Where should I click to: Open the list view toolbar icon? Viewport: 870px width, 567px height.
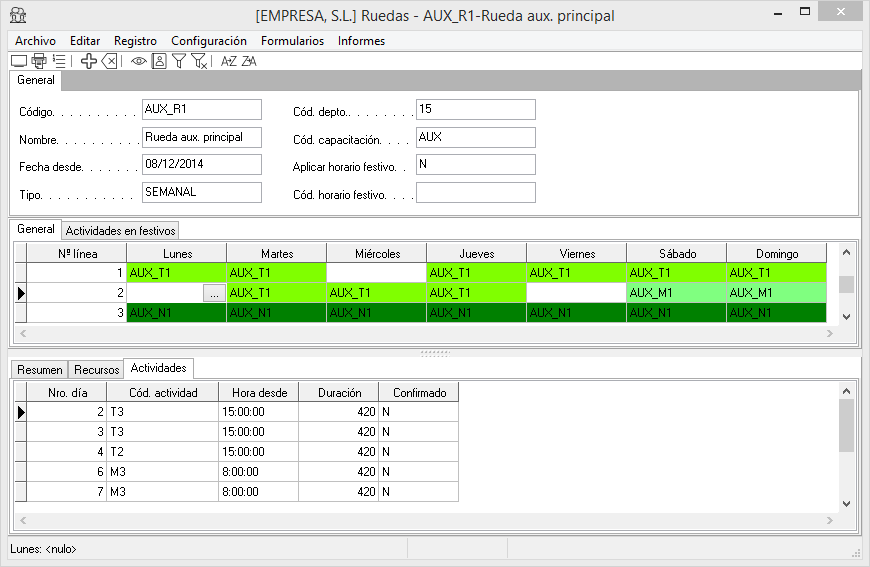(60, 61)
